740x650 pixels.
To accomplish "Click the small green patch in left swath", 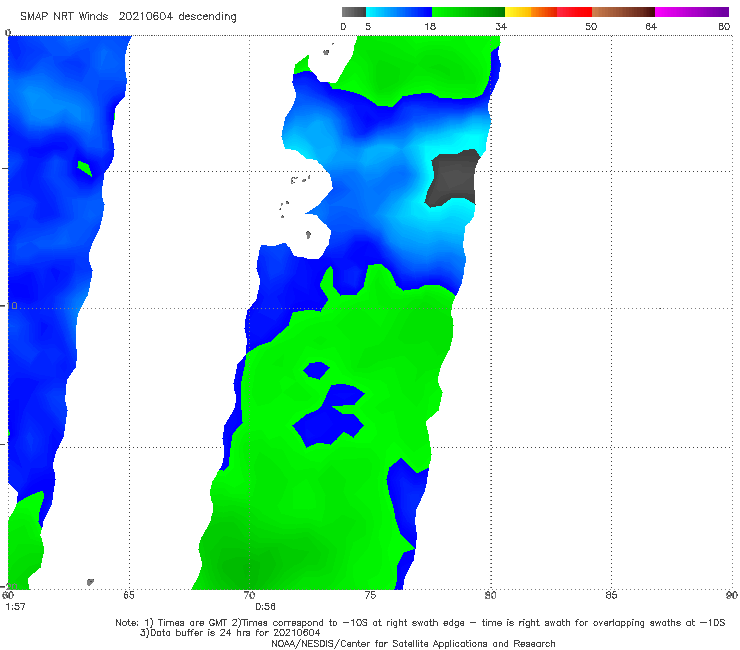I will tap(85, 169).
